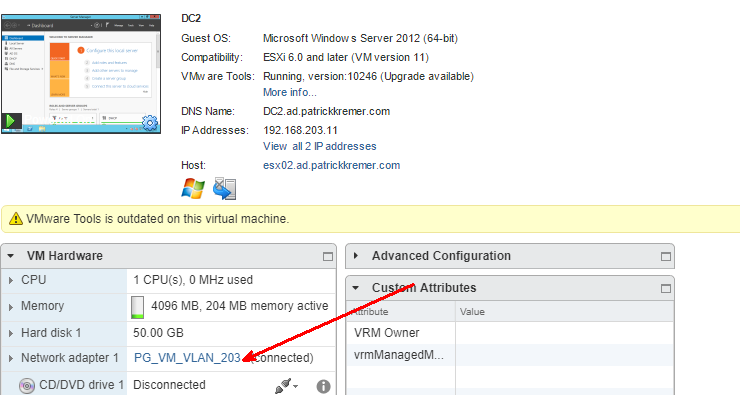Click the VM migration status icon

click(225, 189)
